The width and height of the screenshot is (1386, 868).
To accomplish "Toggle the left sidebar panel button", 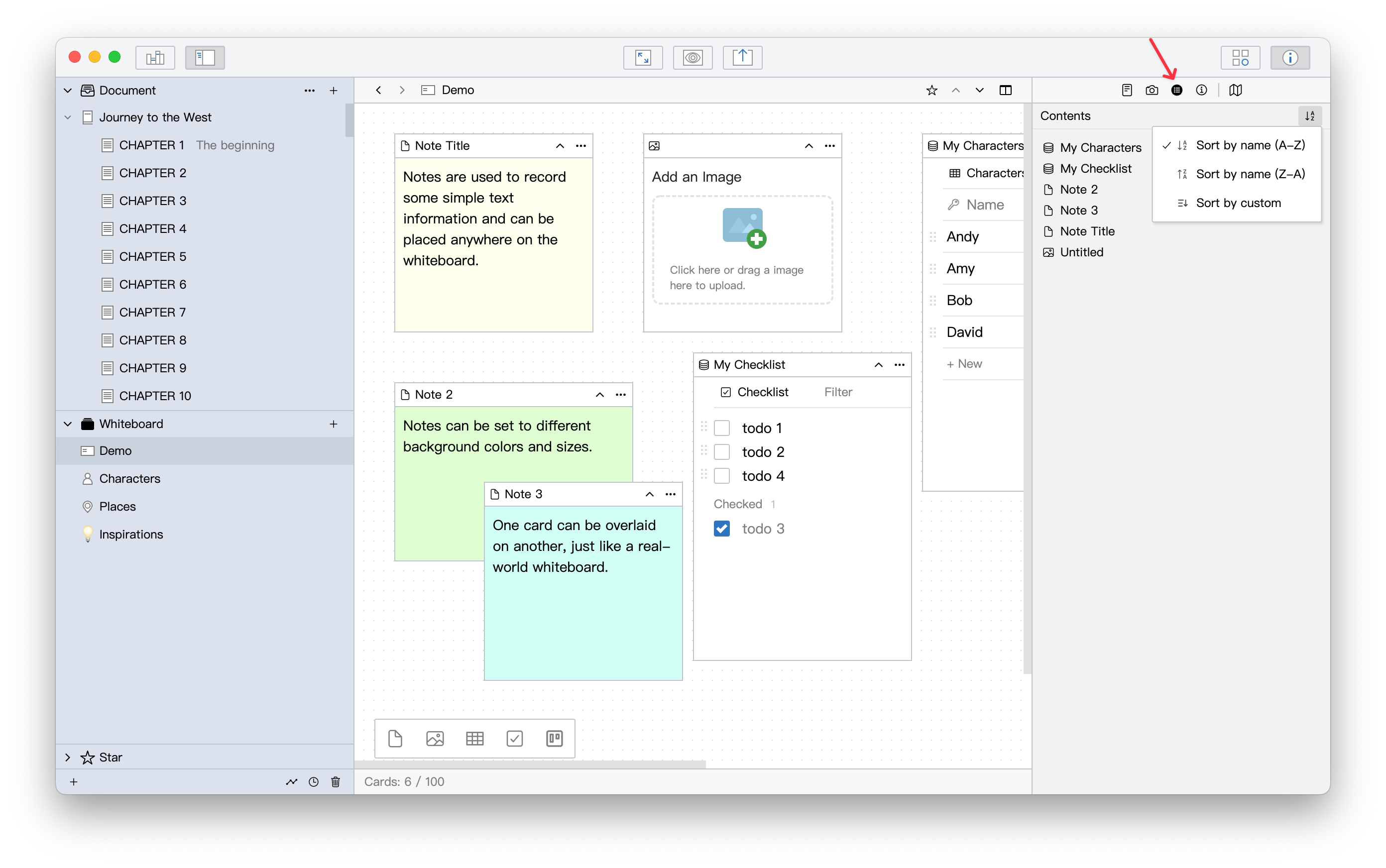I will (x=205, y=57).
